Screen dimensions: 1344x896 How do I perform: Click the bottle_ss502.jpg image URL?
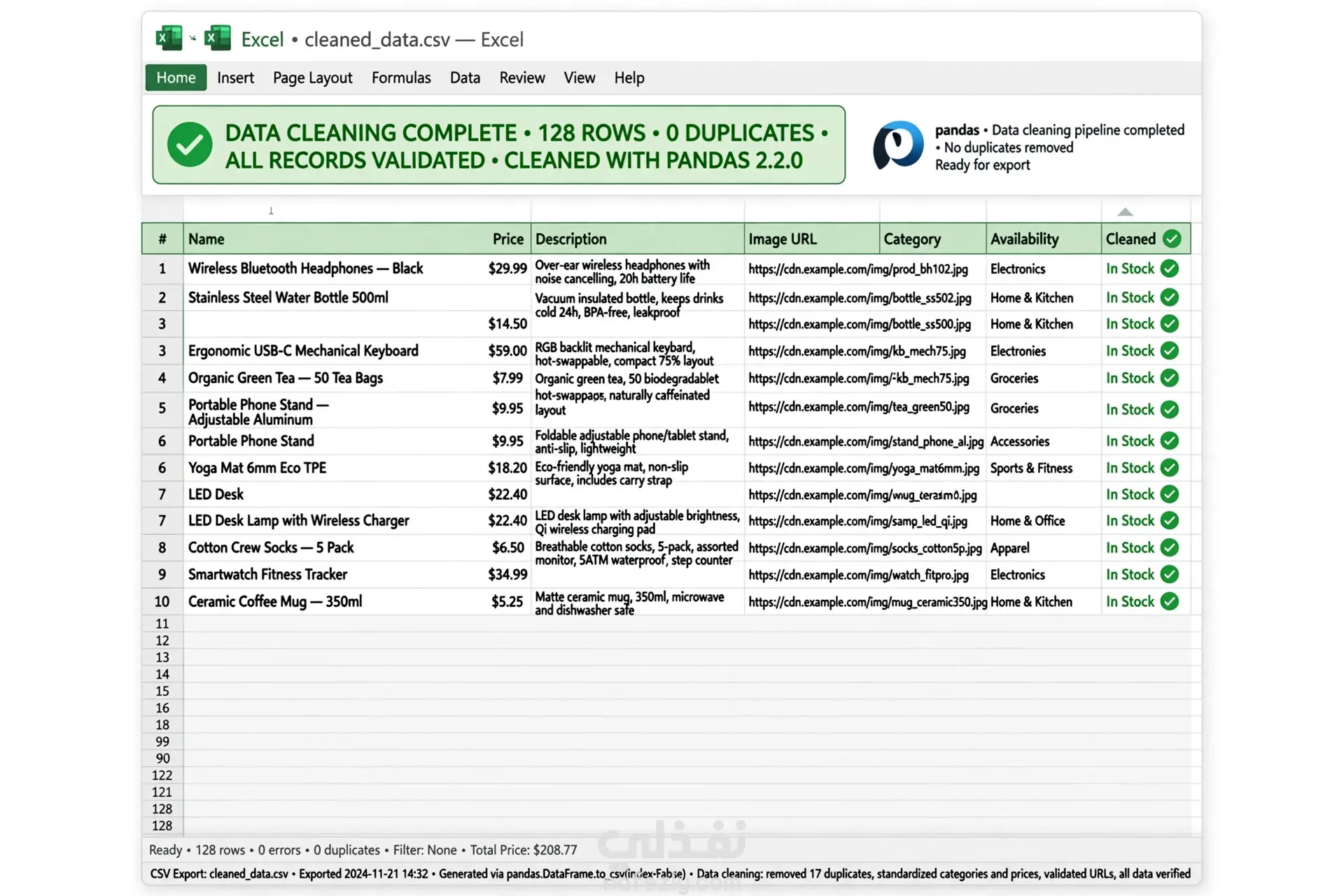pyautogui.click(x=860, y=298)
